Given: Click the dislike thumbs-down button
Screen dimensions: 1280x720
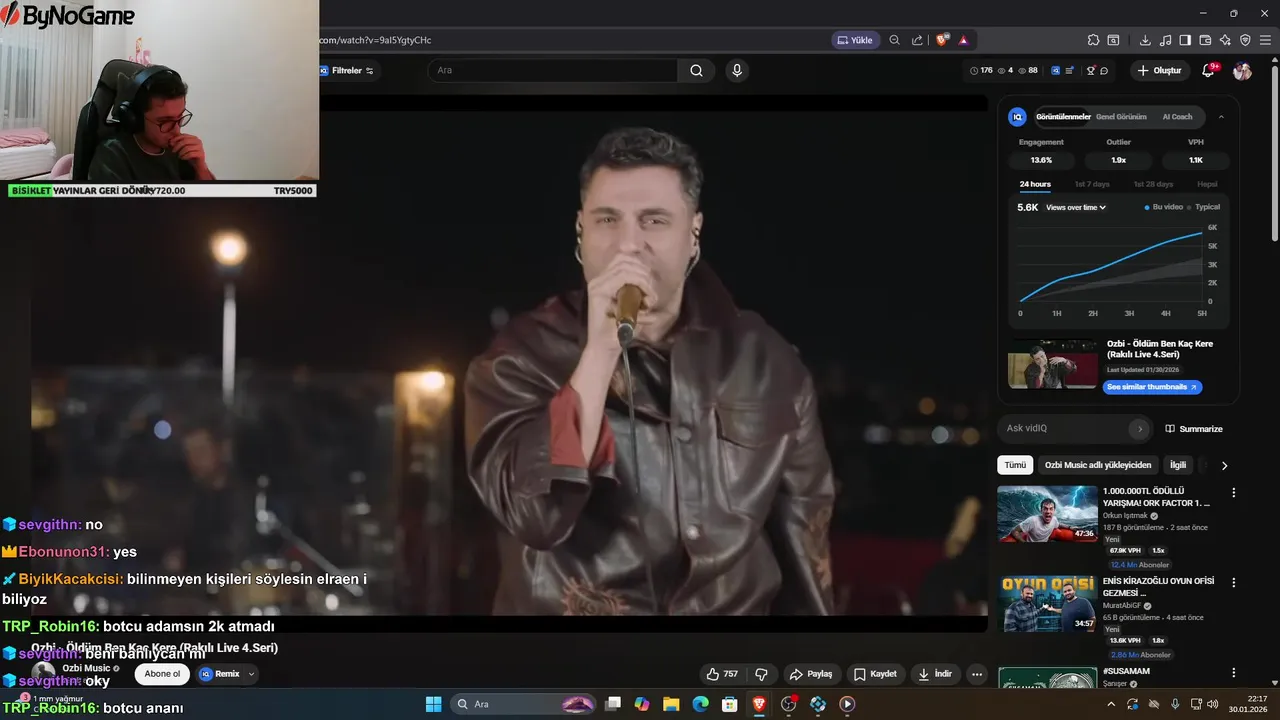Looking at the screenshot, I should (761, 674).
